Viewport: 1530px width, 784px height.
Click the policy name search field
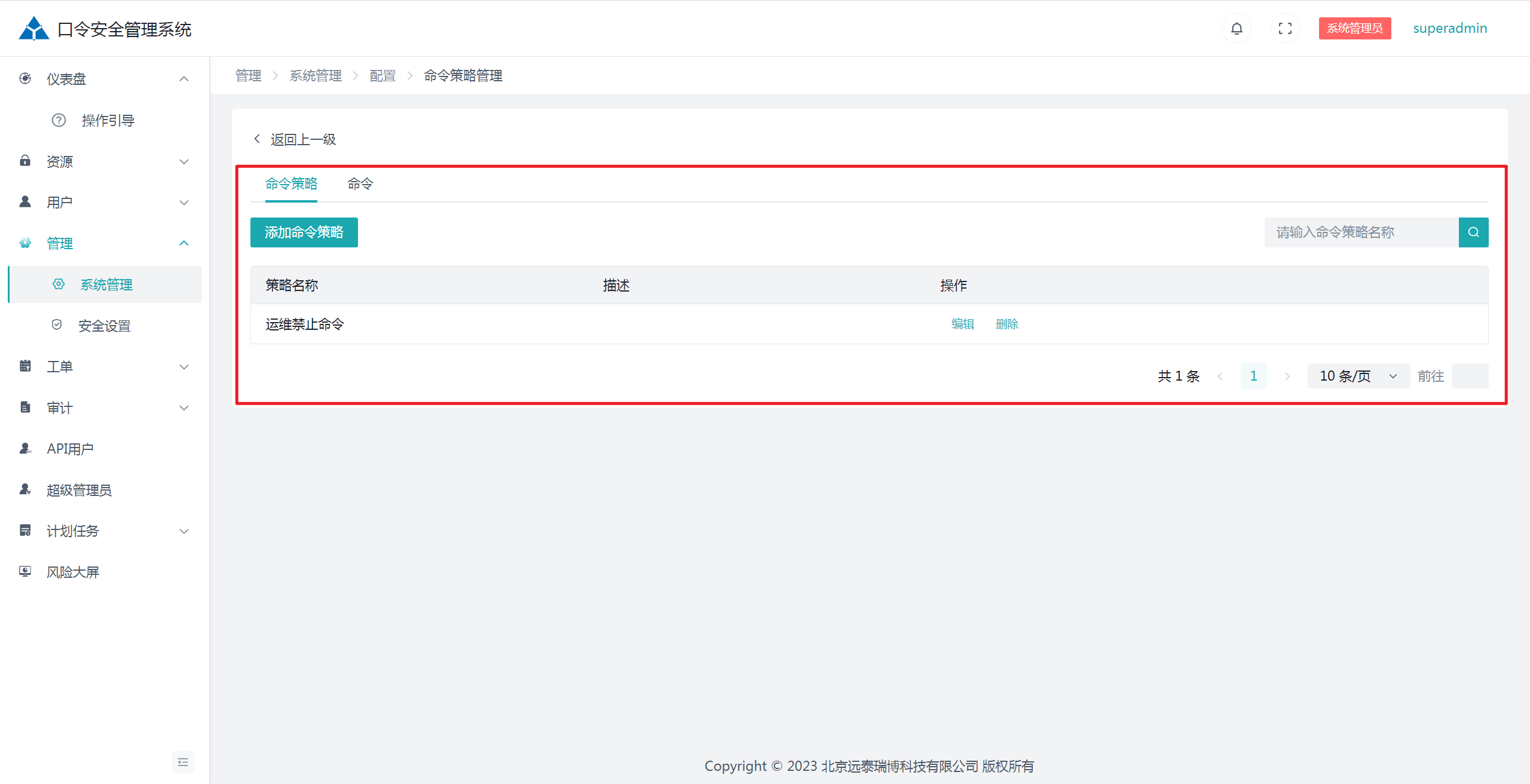(x=1361, y=232)
